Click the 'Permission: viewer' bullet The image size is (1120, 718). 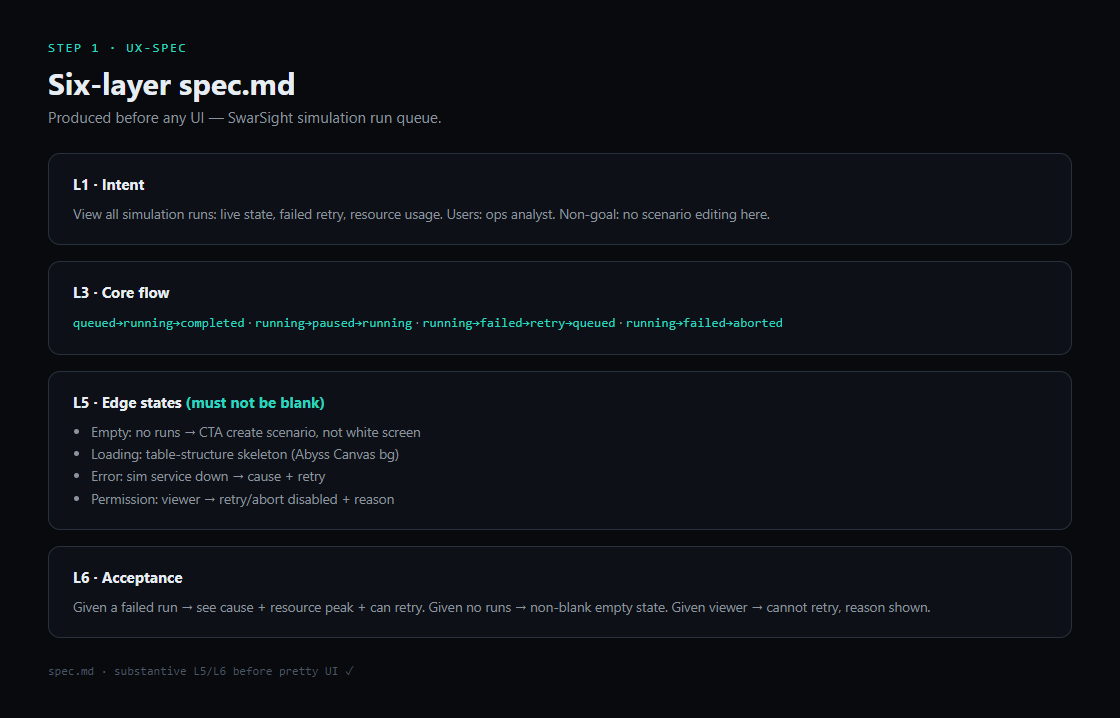(242, 499)
